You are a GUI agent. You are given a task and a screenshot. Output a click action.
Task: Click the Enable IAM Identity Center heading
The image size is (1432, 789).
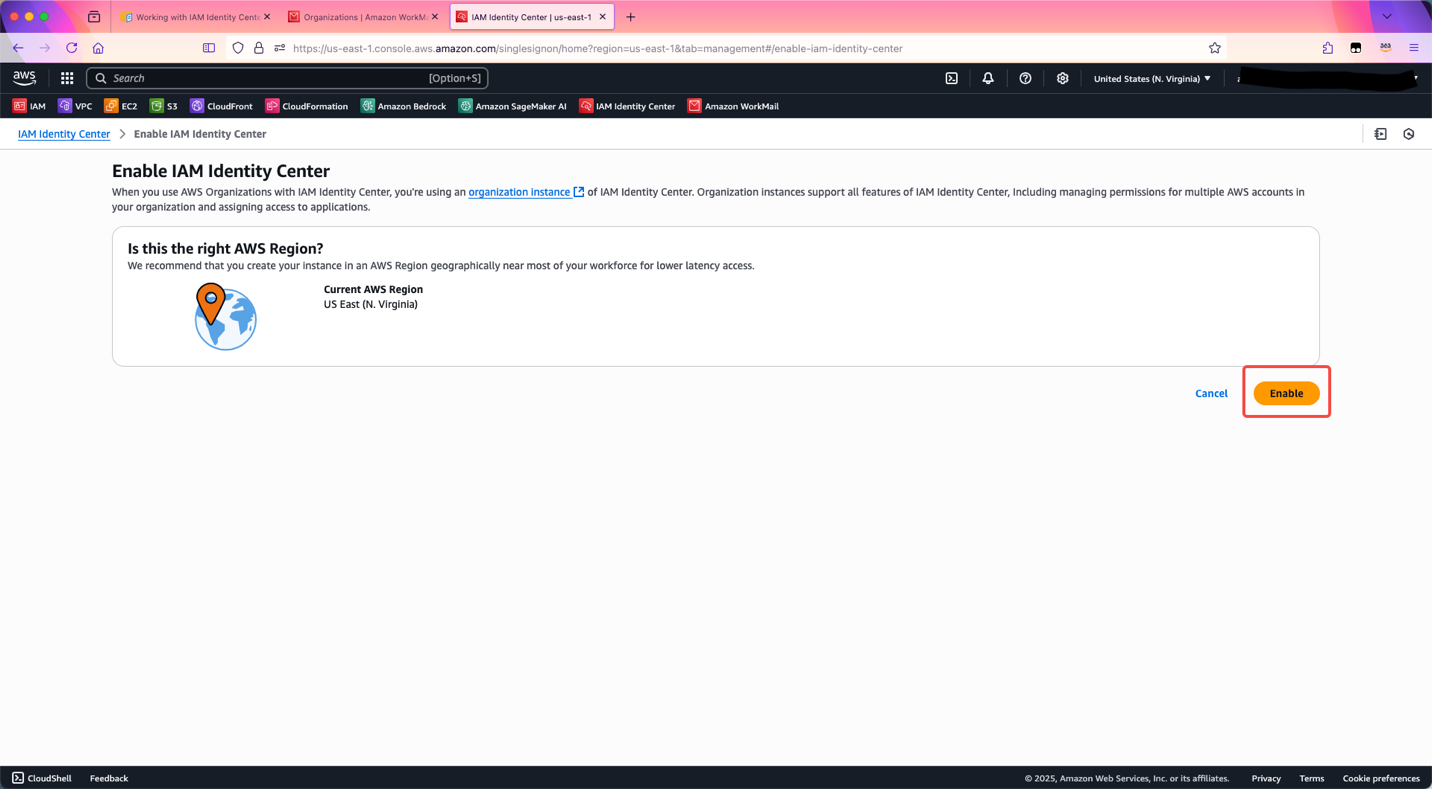pyautogui.click(x=221, y=171)
